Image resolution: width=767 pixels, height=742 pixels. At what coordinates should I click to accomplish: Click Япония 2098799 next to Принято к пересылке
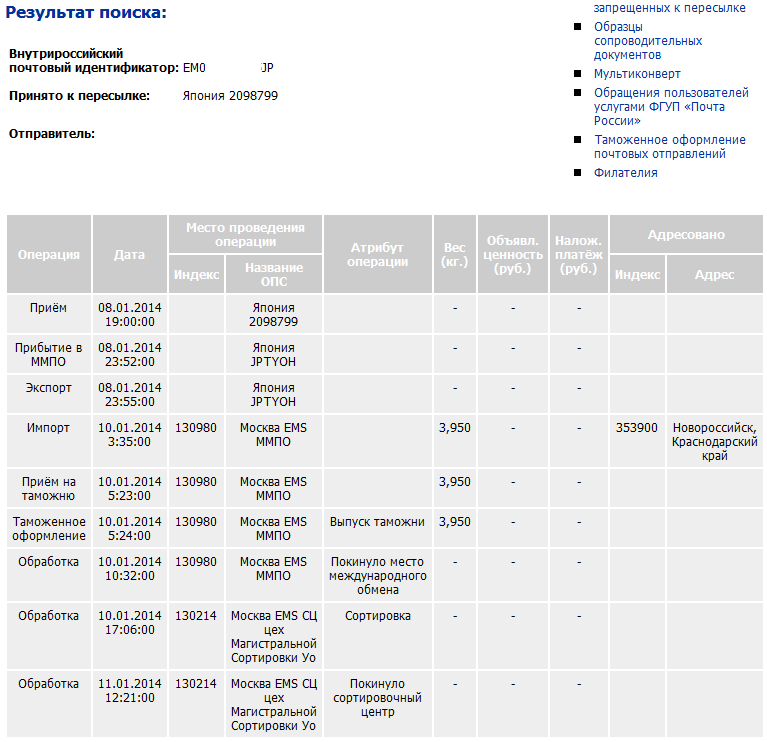coord(230,96)
